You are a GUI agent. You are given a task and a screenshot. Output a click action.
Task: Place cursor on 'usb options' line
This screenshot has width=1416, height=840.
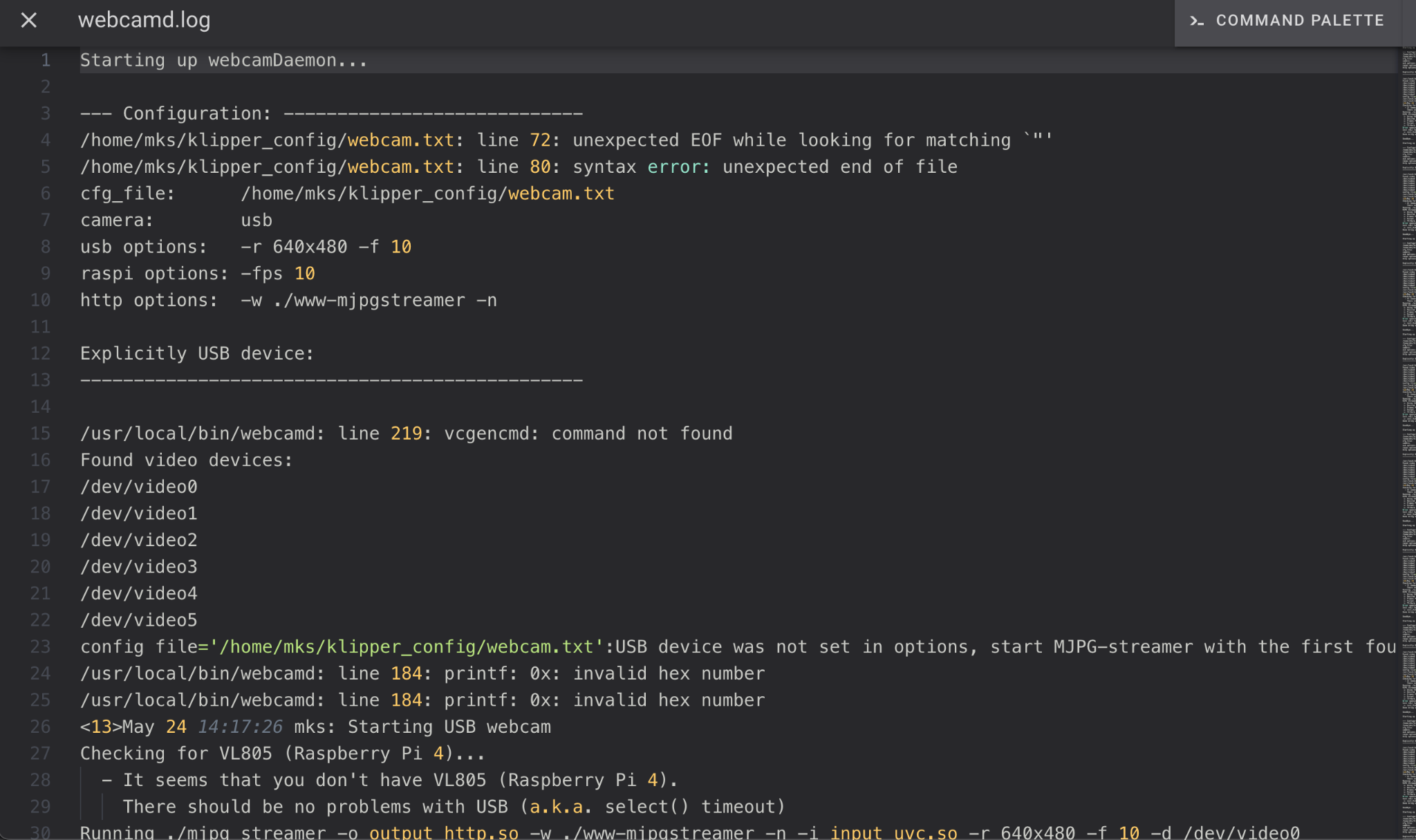[x=245, y=247]
